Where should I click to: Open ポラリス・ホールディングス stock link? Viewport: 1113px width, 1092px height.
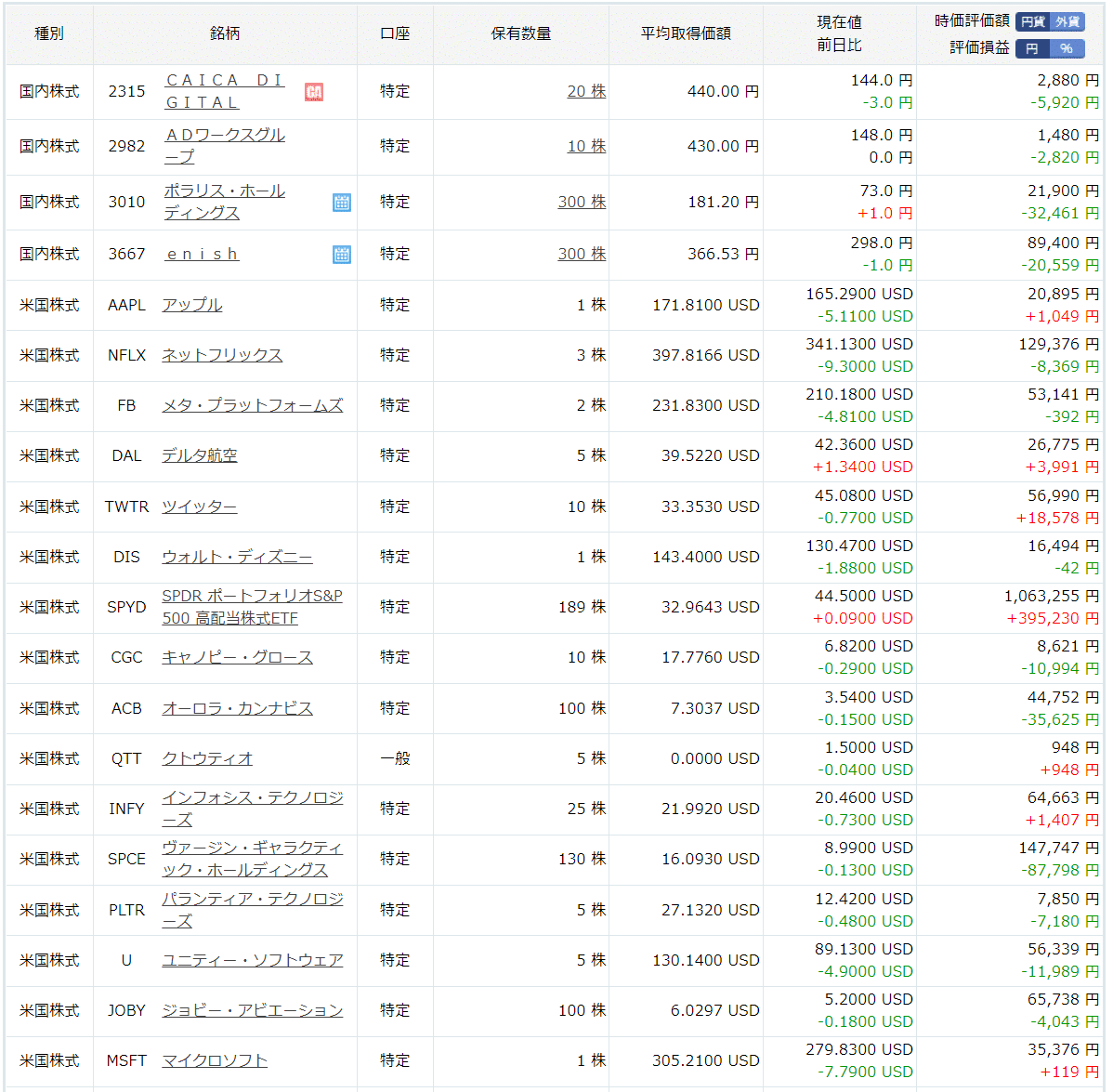click(224, 202)
